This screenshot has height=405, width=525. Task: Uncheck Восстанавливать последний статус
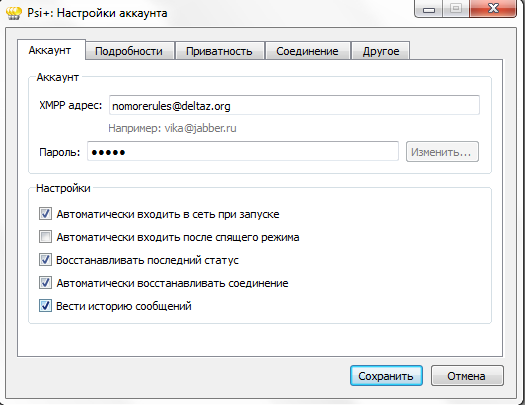(45, 260)
